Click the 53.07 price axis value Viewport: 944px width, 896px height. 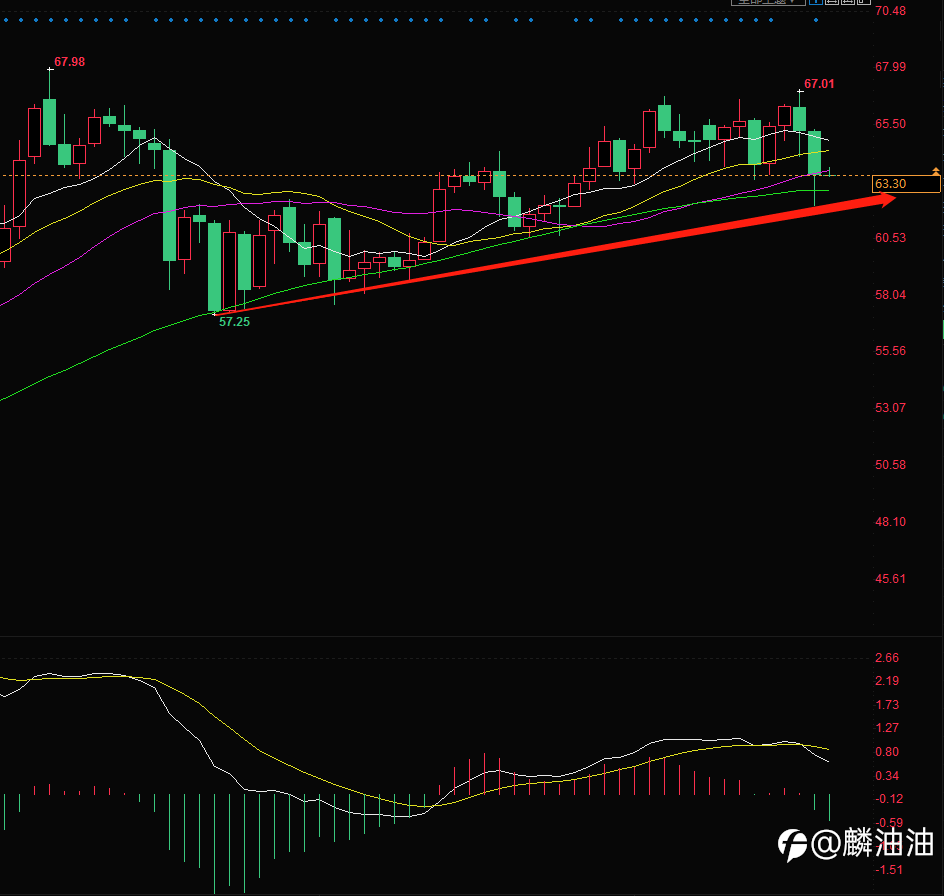point(890,408)
